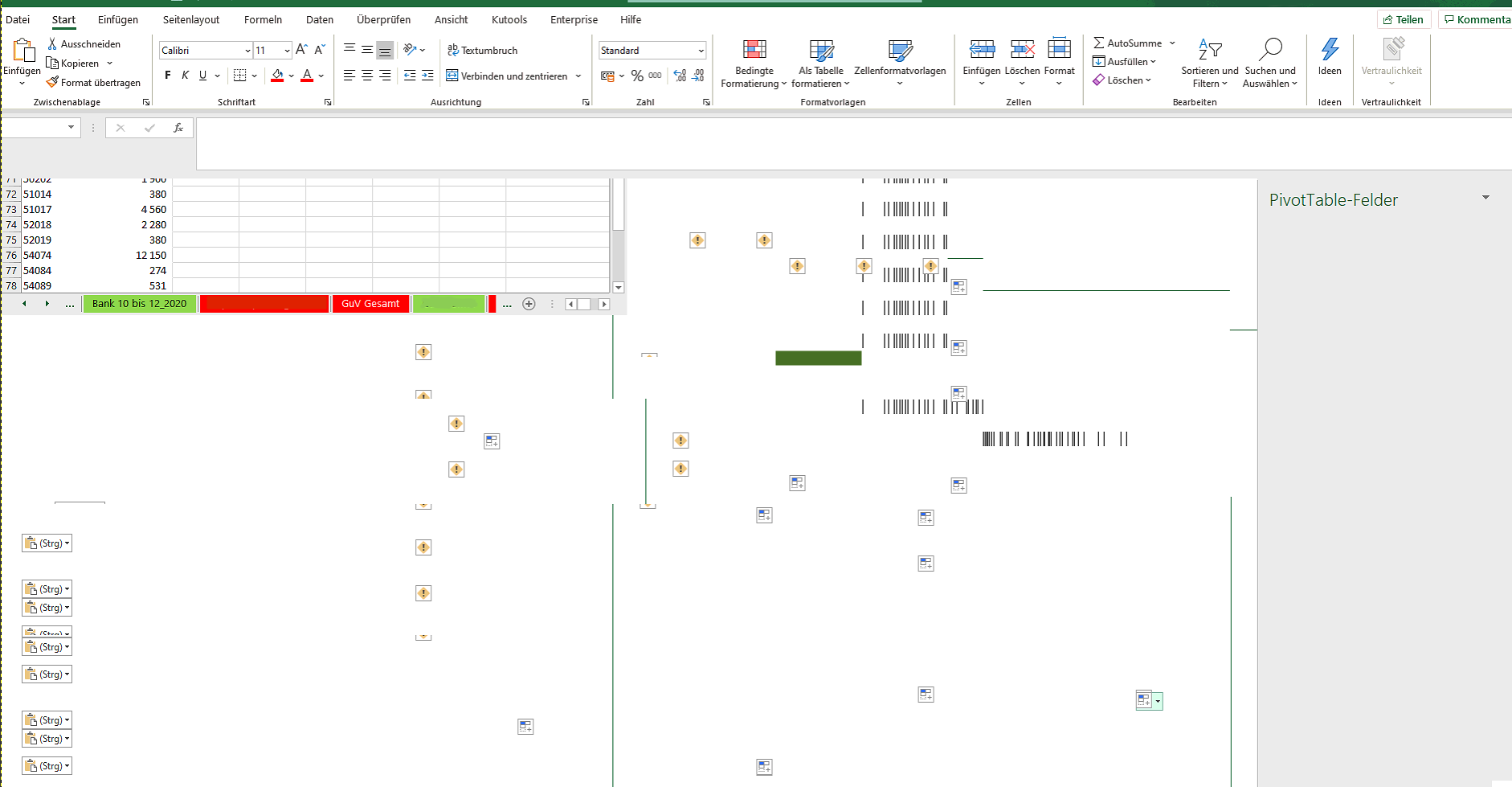Open the Calibri font name dropdown
The width and height of the screenshot is (1512, 787).
pyautogui.click(x=247, y=51)
